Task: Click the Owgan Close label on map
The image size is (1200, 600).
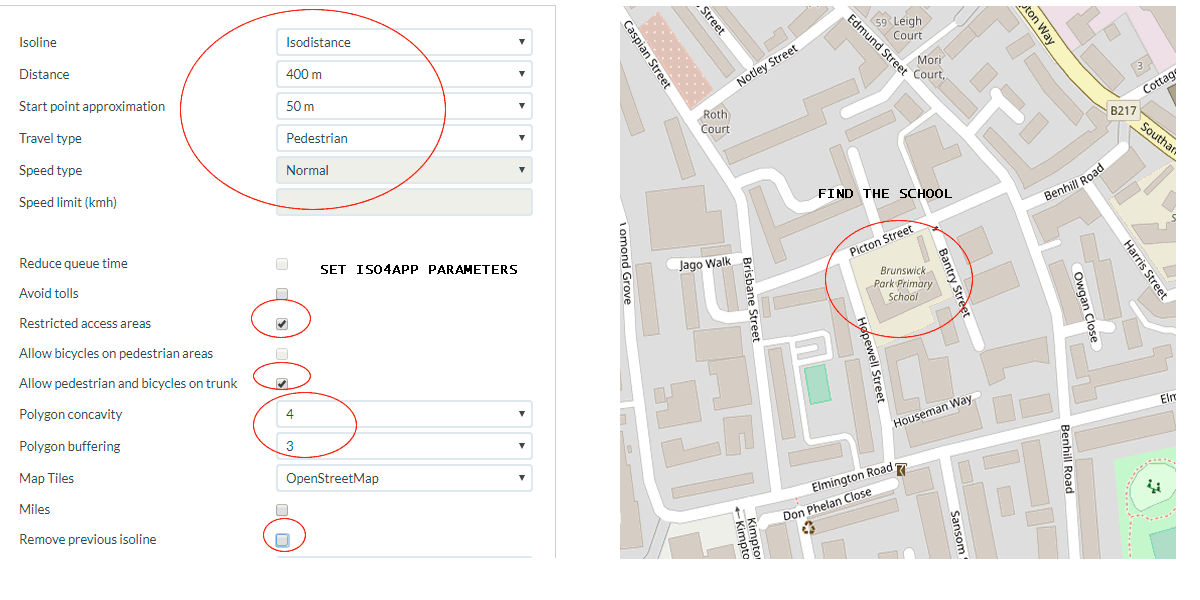Action: tap(1085, 308)
